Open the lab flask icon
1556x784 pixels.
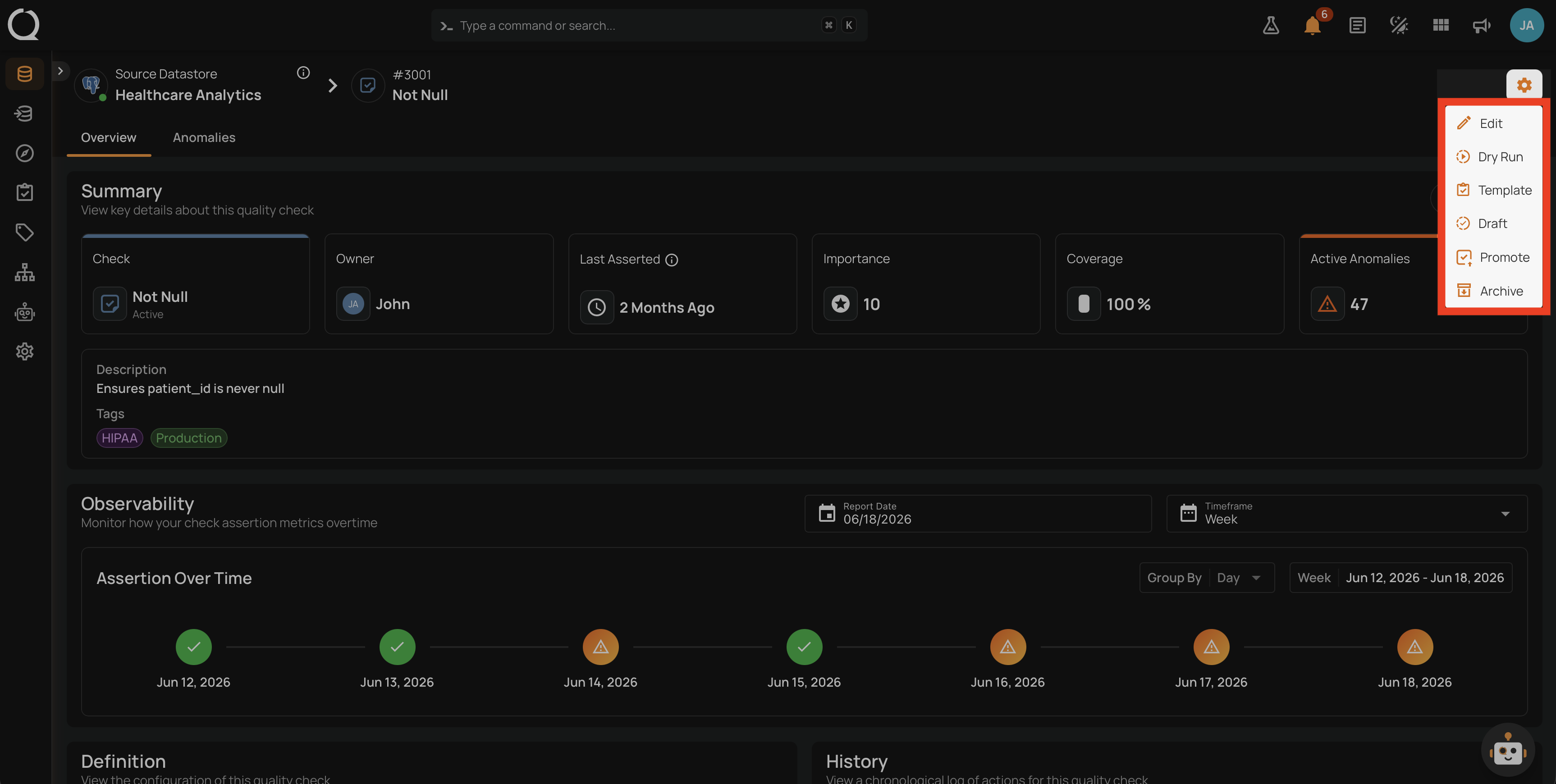1271,25
